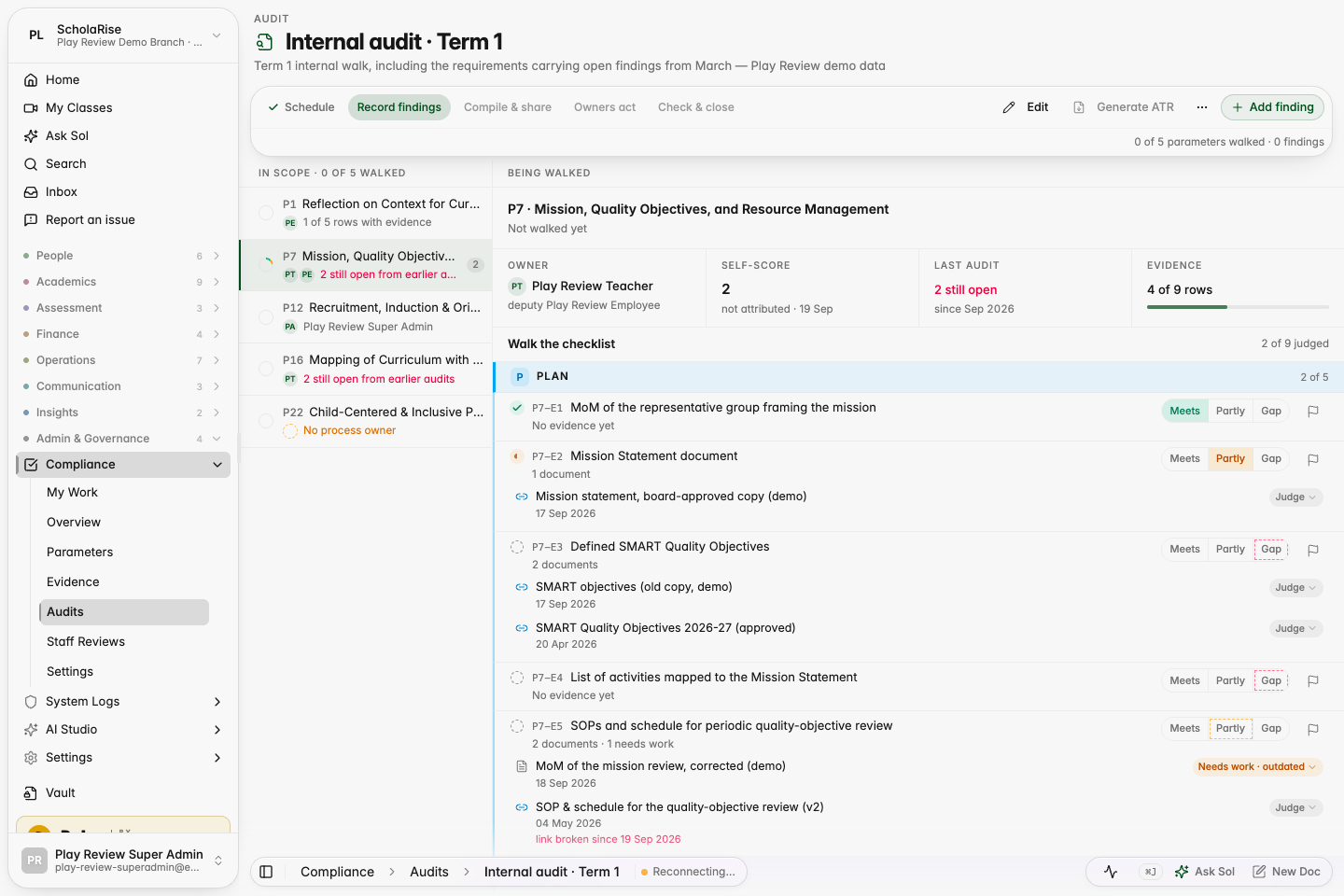Image resolution: width=1344 pixels, height=896 pixels.
Task: Open My Classes icon in sidebar
Action: [x=31, y=108]
